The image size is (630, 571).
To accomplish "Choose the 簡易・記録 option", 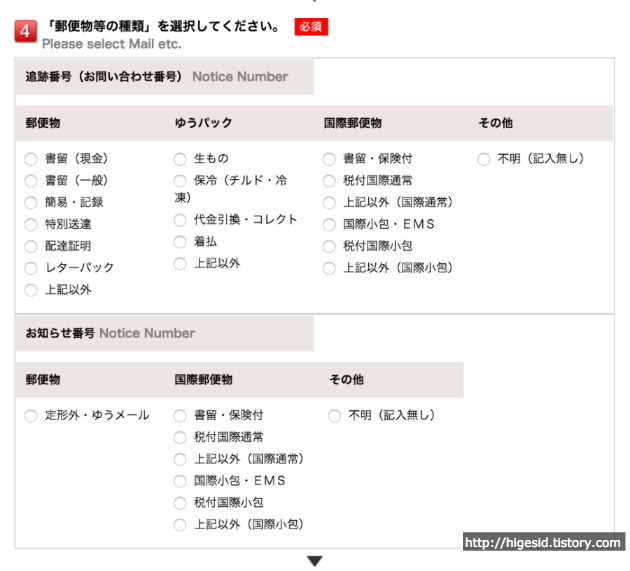I will pyautogui.click(x=31, y=203).
